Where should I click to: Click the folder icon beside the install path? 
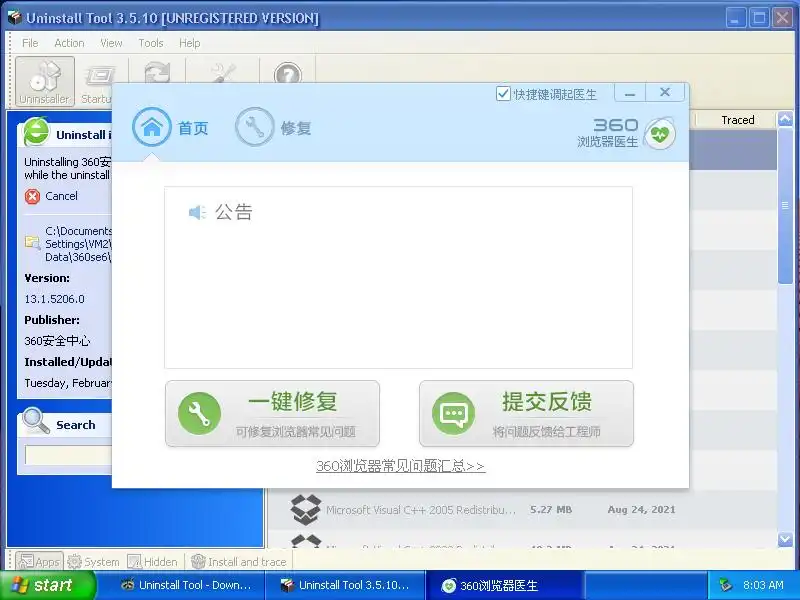coord(33,242)
